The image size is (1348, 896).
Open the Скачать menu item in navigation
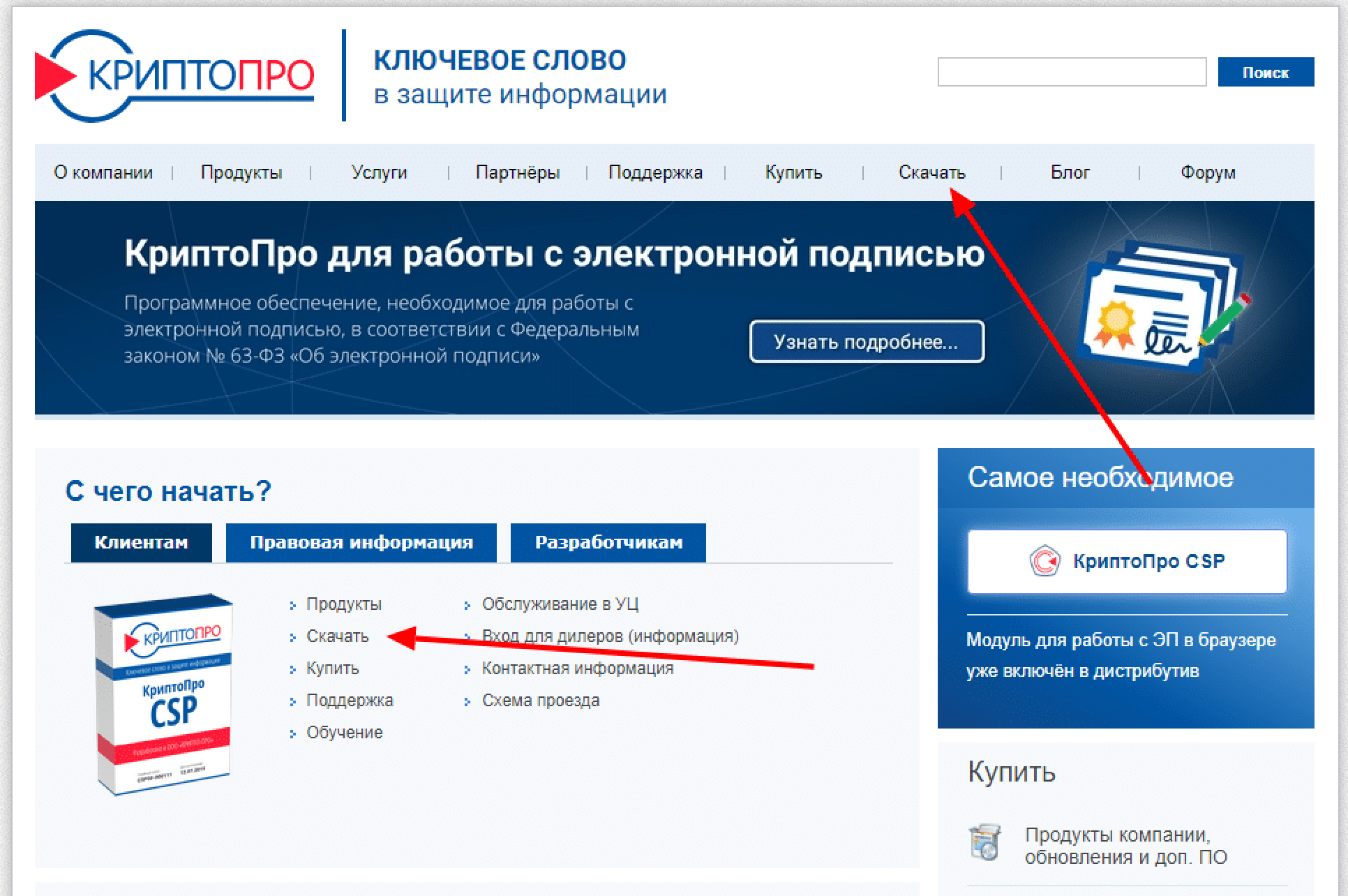point(931,172)
